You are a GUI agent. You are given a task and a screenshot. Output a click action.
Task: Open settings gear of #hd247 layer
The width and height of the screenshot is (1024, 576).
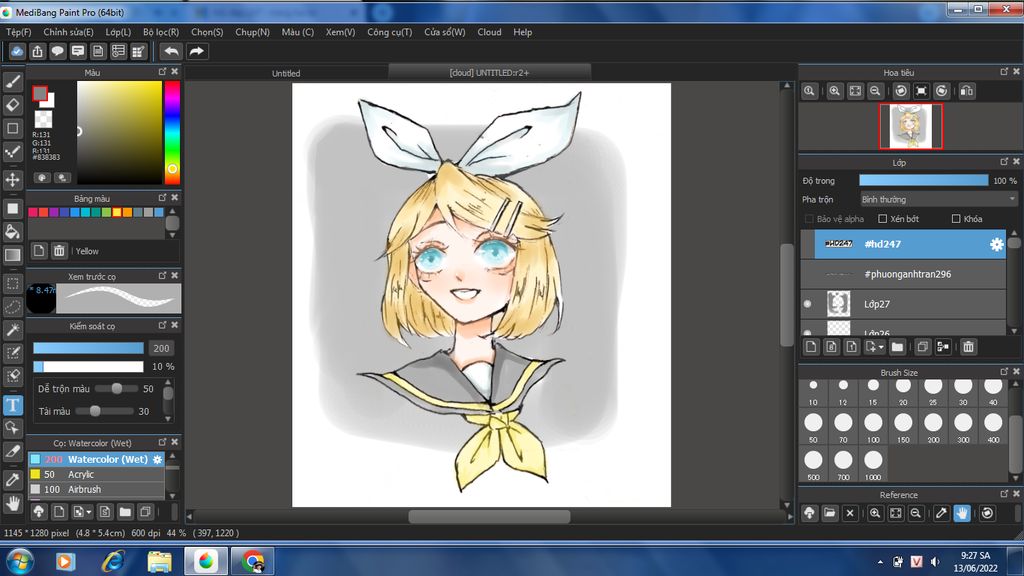click(x=996, y=244)
